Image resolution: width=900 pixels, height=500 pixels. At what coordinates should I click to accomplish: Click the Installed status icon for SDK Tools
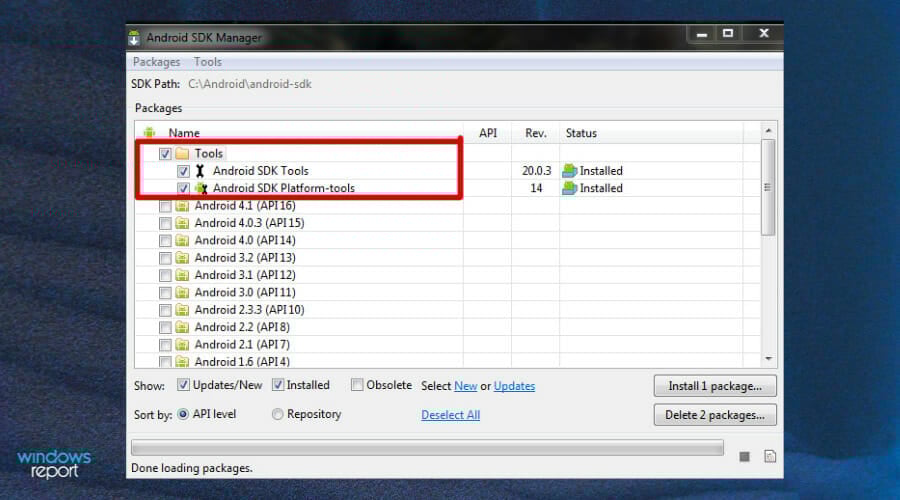[569, 170]
